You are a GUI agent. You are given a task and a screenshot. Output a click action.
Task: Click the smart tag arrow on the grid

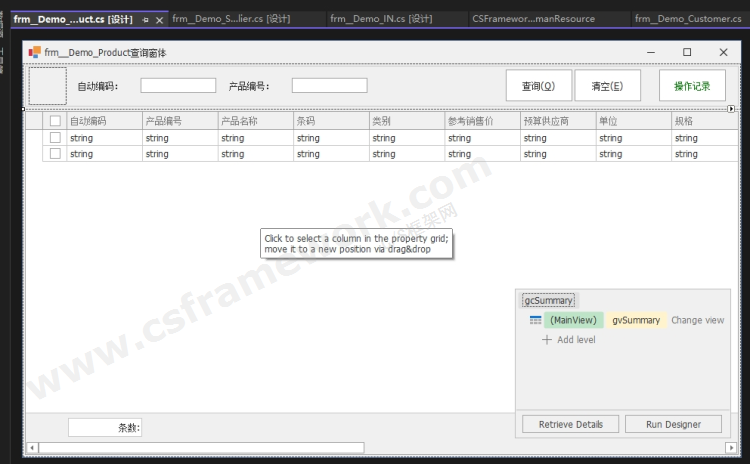[x=731, y=109]
